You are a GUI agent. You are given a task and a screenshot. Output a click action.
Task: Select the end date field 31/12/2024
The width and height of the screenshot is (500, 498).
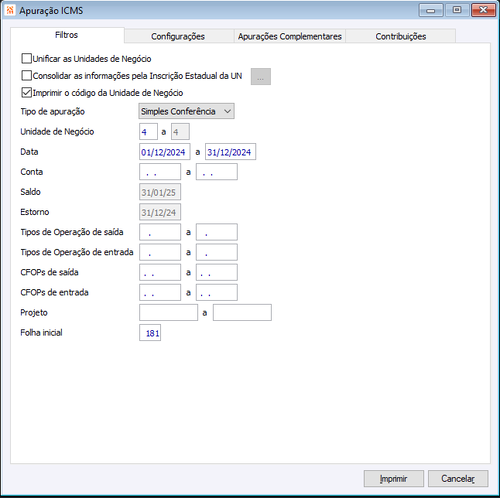230,152
